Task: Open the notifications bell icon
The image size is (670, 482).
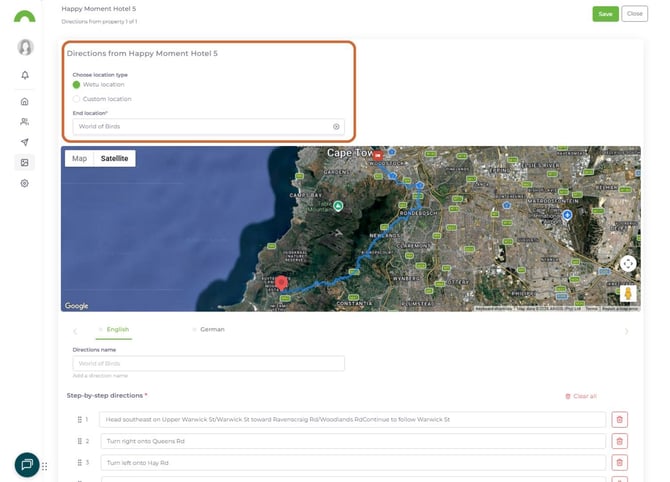Action: [25, 75]
